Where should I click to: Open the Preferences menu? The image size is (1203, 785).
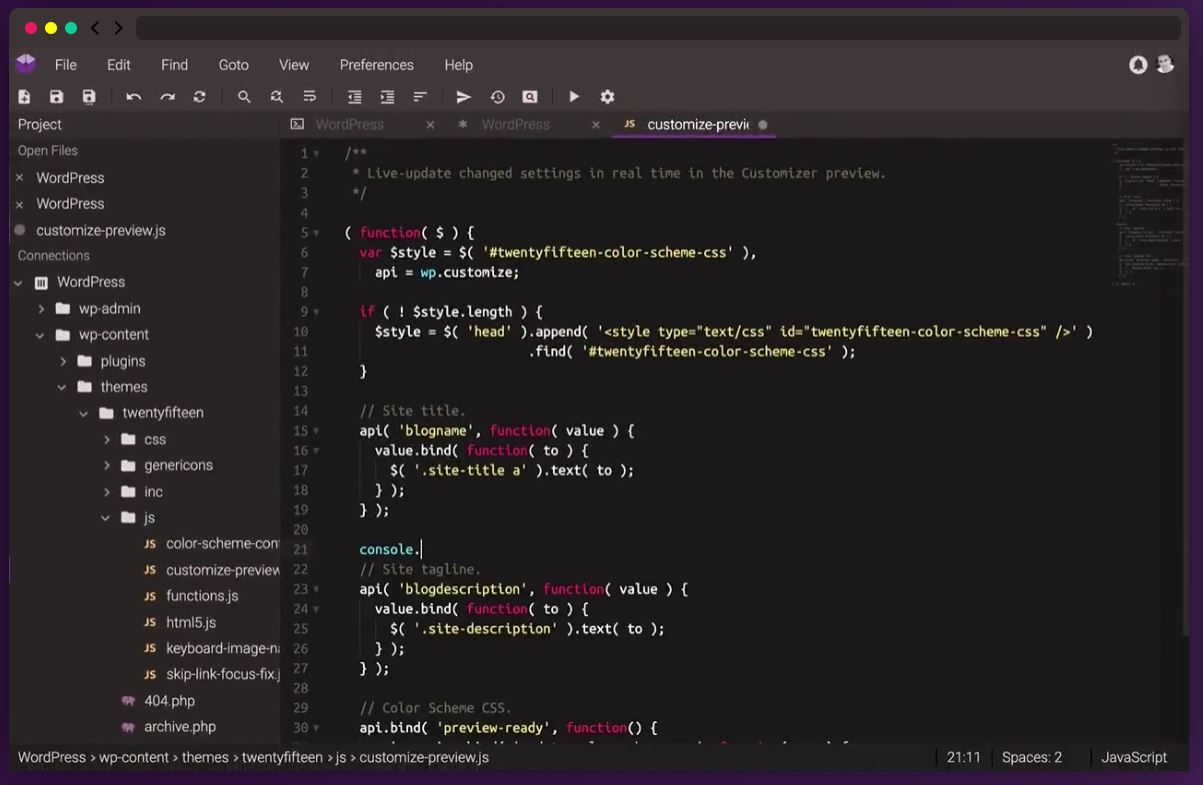[x=376, y=65]
